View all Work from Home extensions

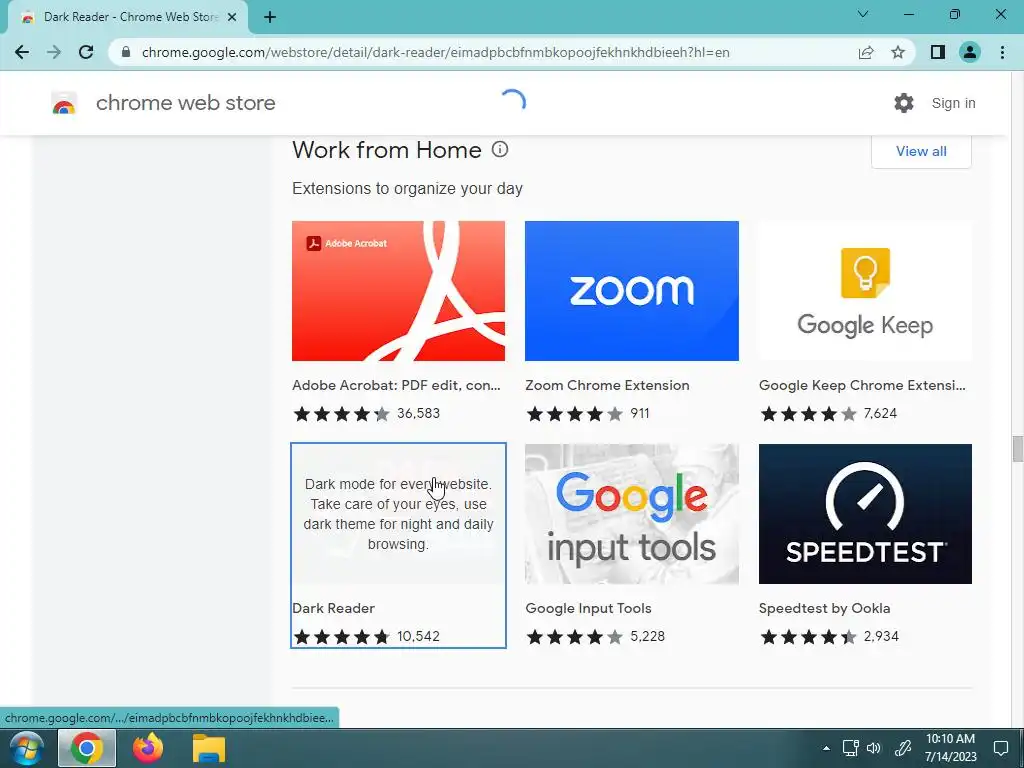[921, 152]
